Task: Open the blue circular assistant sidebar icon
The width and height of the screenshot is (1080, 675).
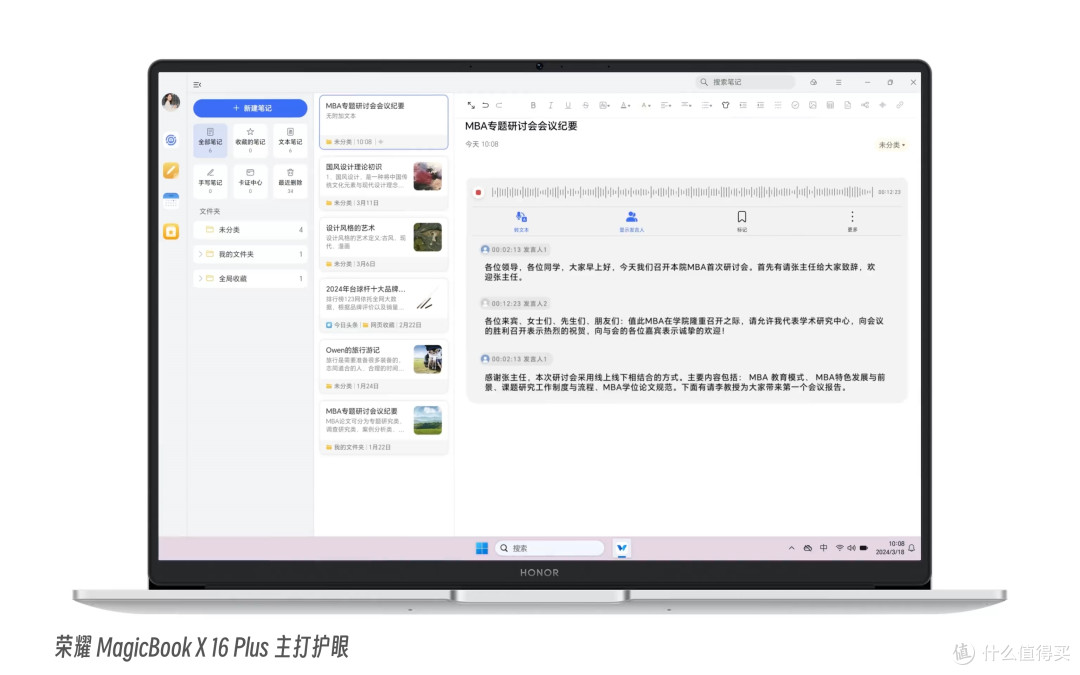Action: coord(171,141)
